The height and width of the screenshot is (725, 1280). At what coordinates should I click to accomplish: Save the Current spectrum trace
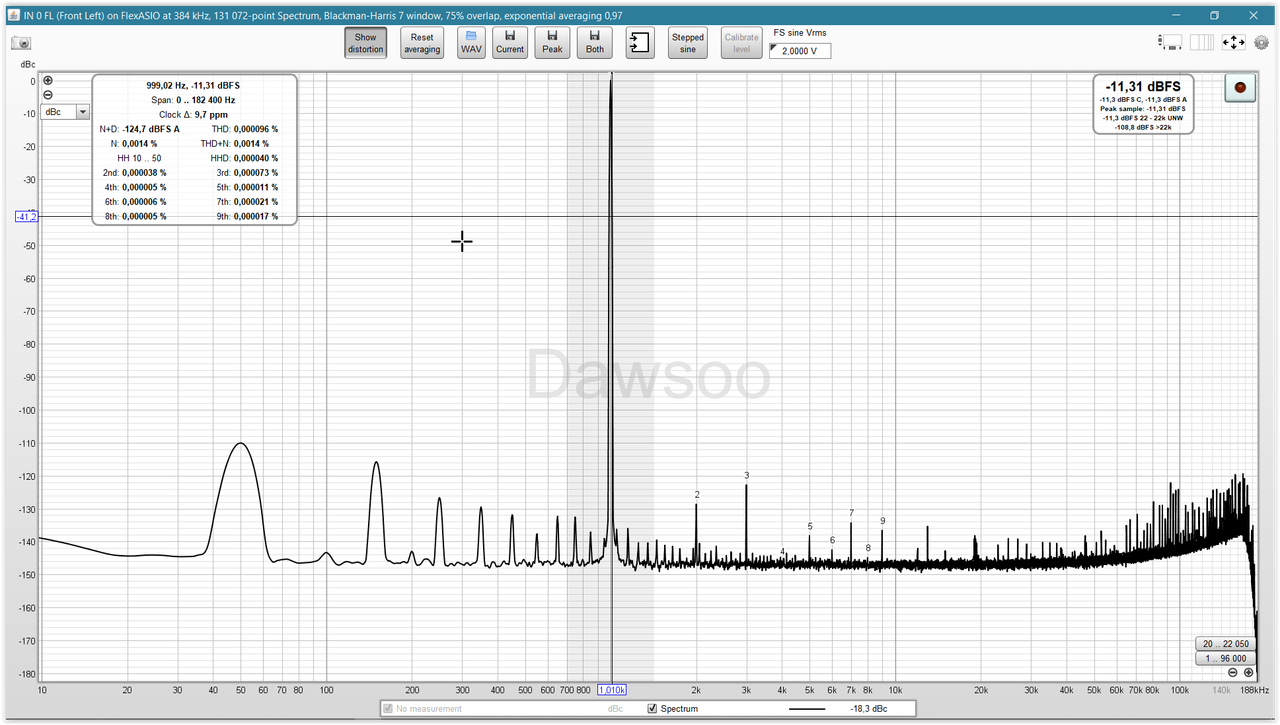[510, 42]
